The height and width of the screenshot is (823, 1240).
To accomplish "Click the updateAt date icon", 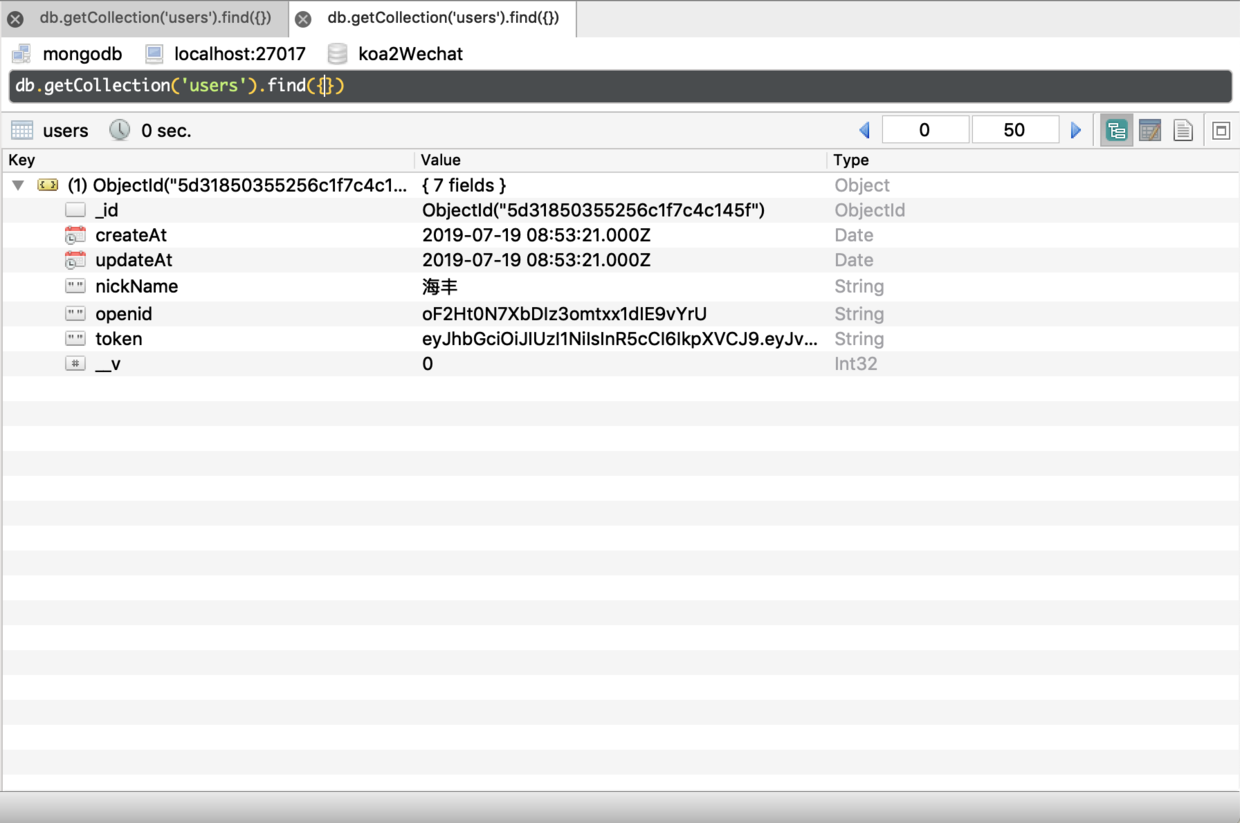I will pos(75,260).
